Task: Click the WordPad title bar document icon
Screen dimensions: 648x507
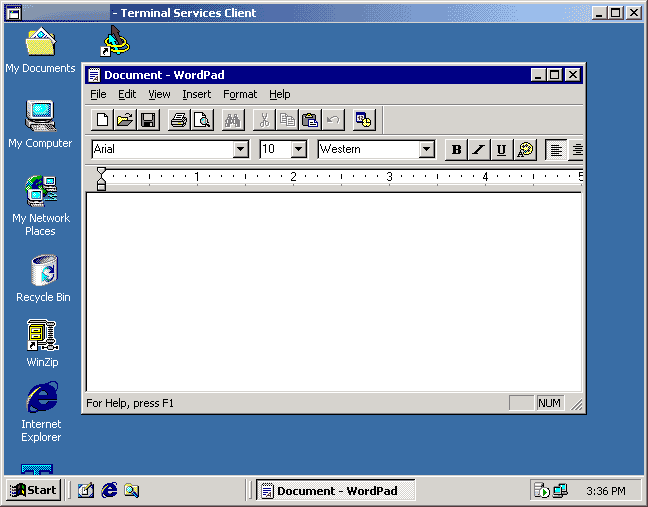Action: click(94, 75)
